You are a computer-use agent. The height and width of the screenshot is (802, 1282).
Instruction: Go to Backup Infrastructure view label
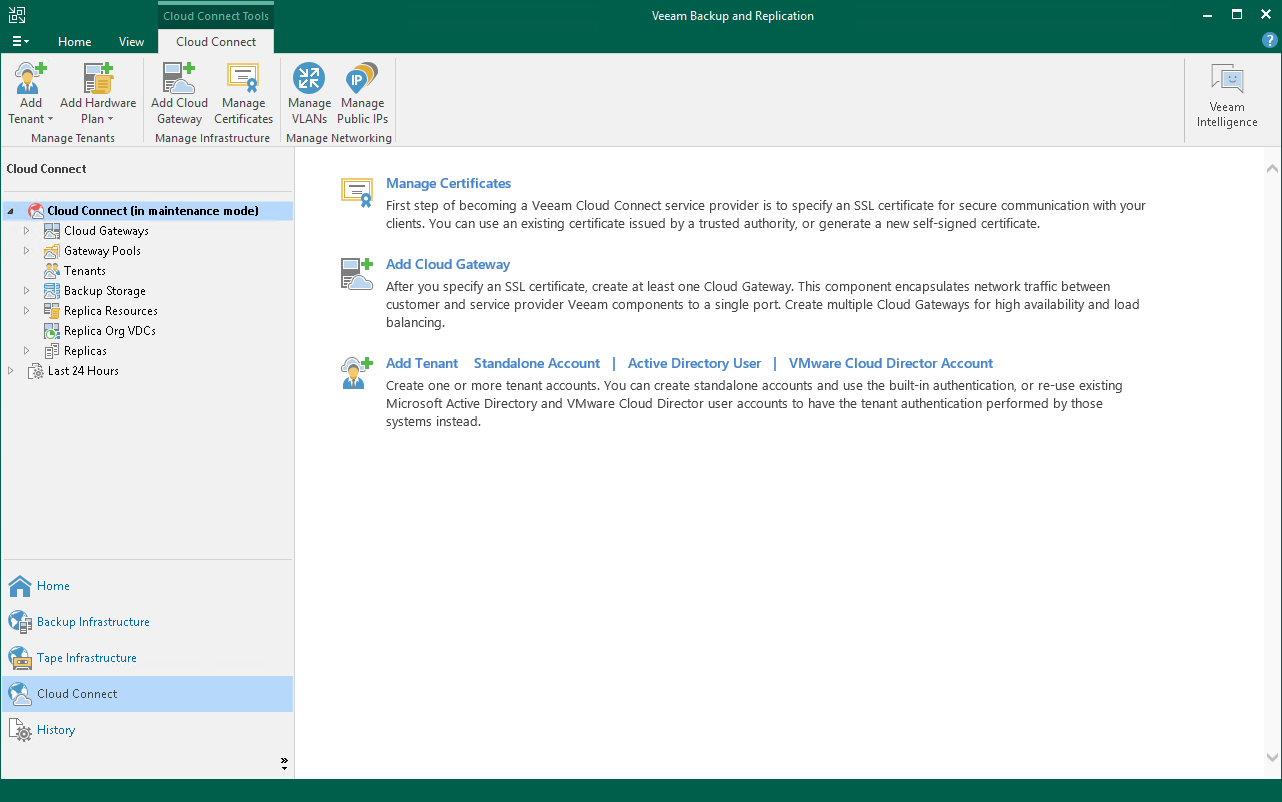(x=93, y=622)
